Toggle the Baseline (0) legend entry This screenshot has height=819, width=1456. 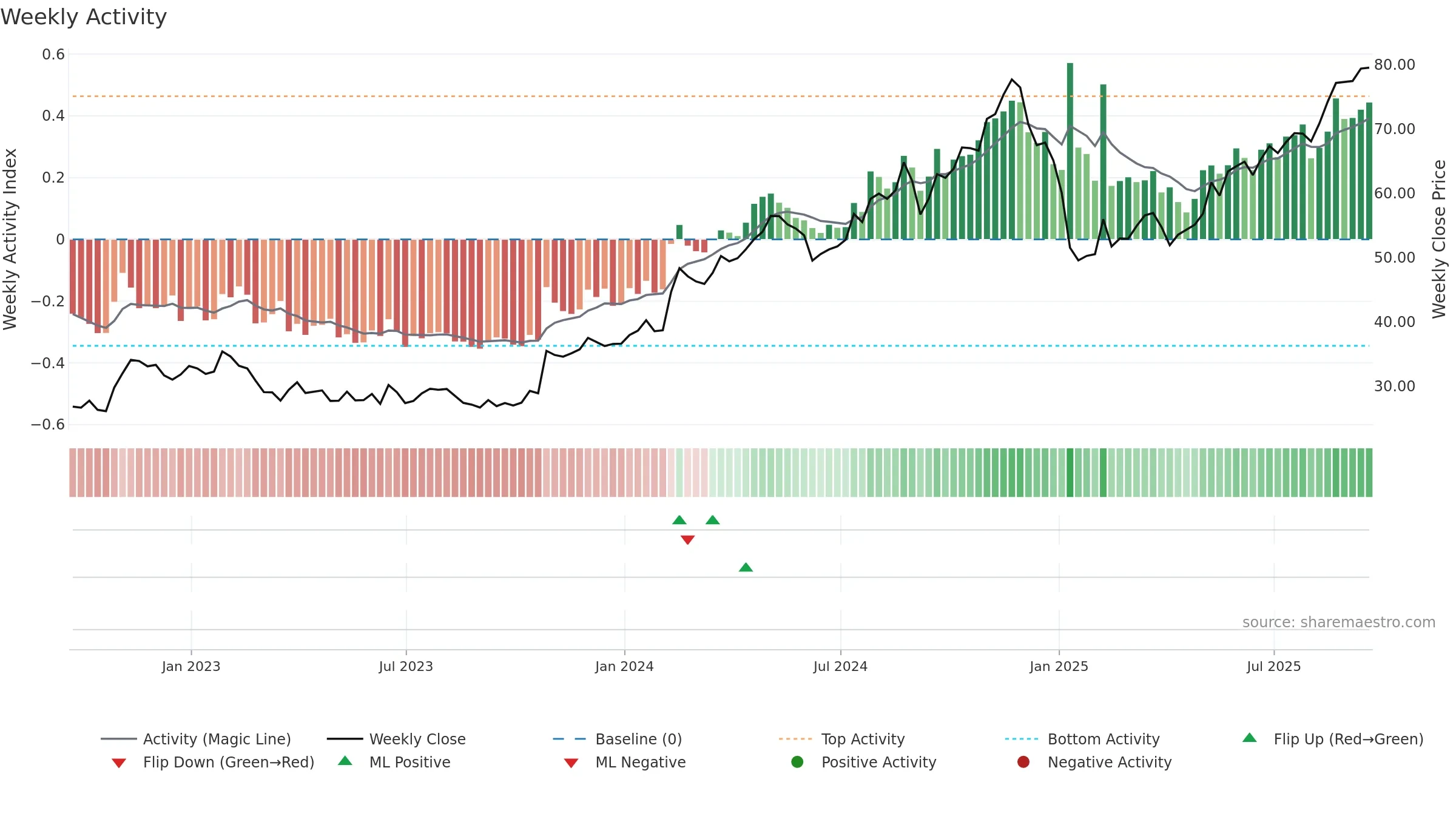pos(618,739)
